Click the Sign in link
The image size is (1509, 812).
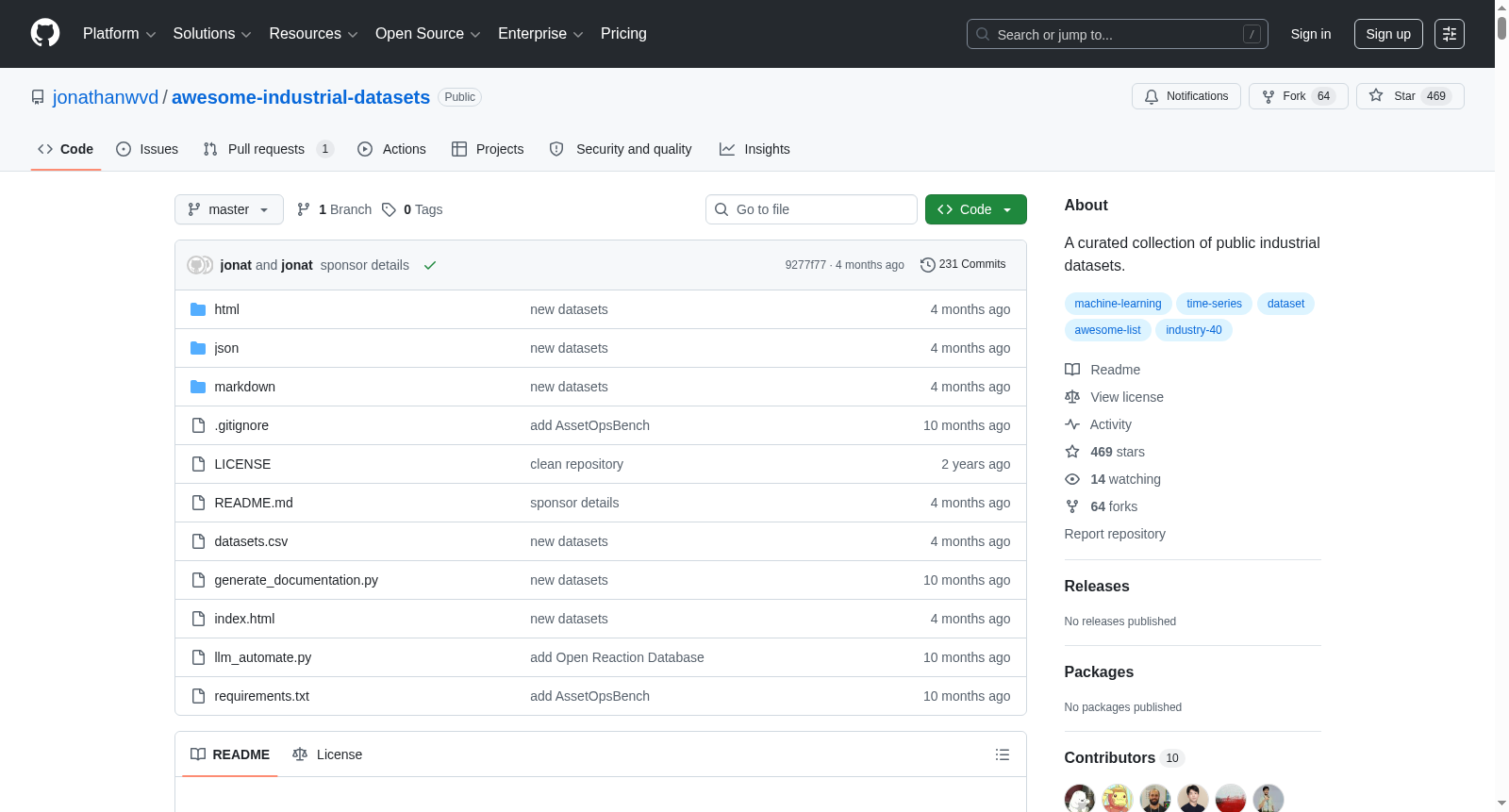tap(1311, 34)
